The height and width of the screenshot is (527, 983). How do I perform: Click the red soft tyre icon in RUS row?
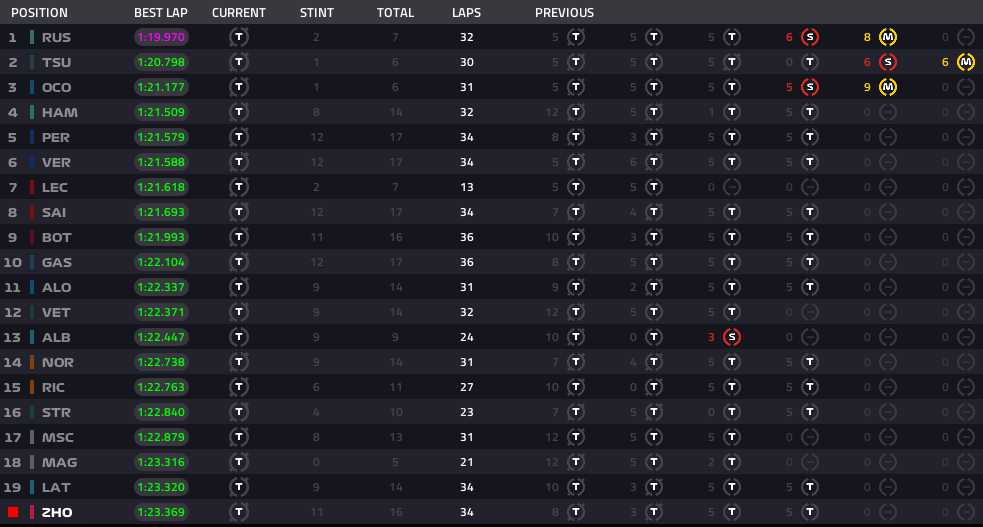(x=810, y=37)
